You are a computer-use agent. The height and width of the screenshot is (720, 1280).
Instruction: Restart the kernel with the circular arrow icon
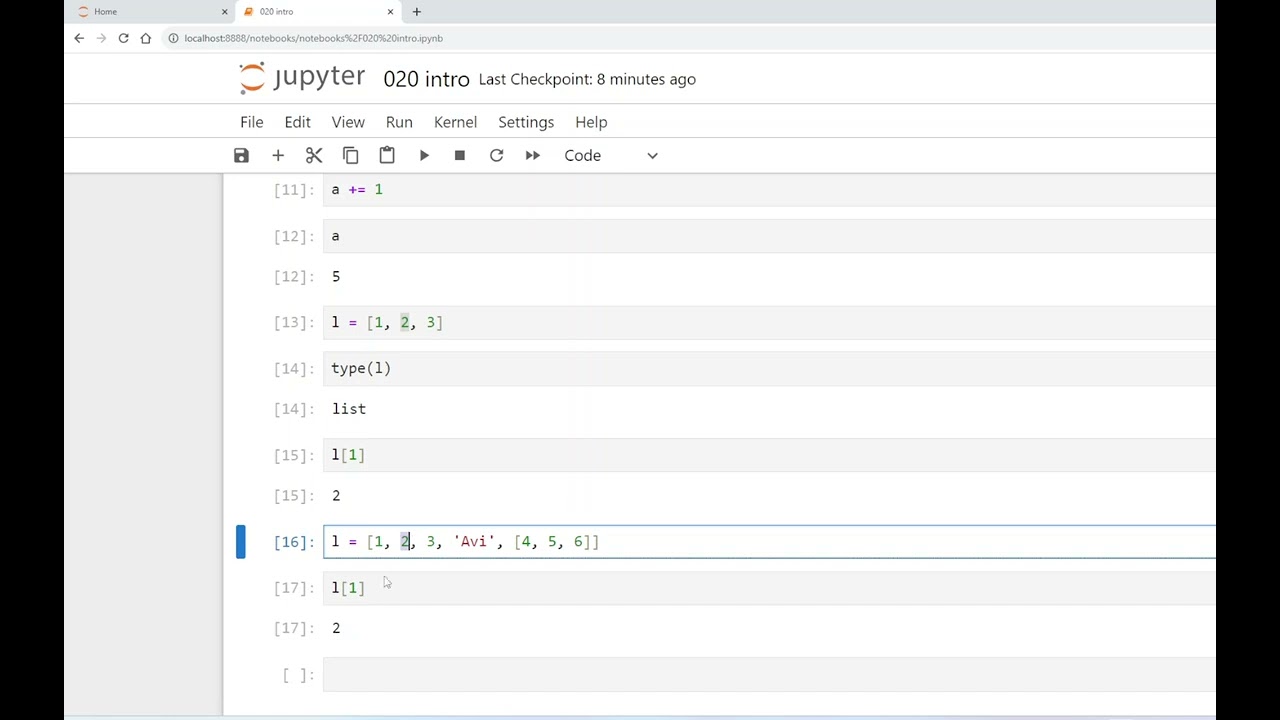496,155
